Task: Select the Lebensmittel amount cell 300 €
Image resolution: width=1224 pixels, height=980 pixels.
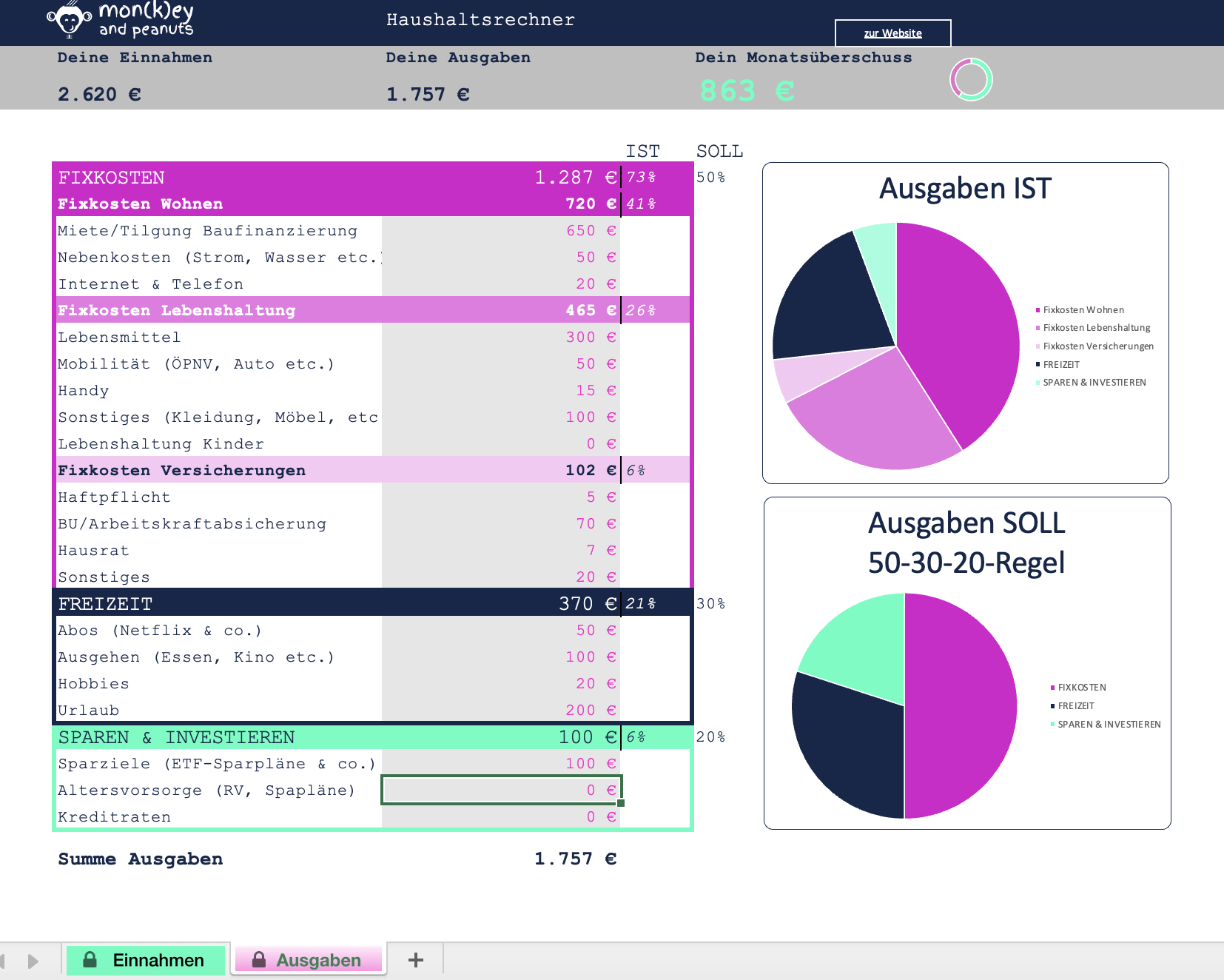Action: (x=501, y=337)
